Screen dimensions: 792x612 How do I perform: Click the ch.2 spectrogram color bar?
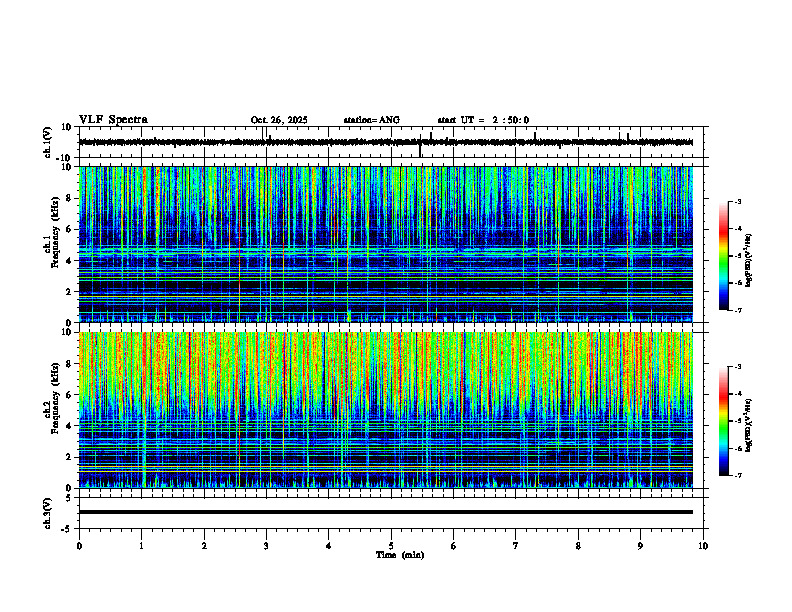coord(723,421)
